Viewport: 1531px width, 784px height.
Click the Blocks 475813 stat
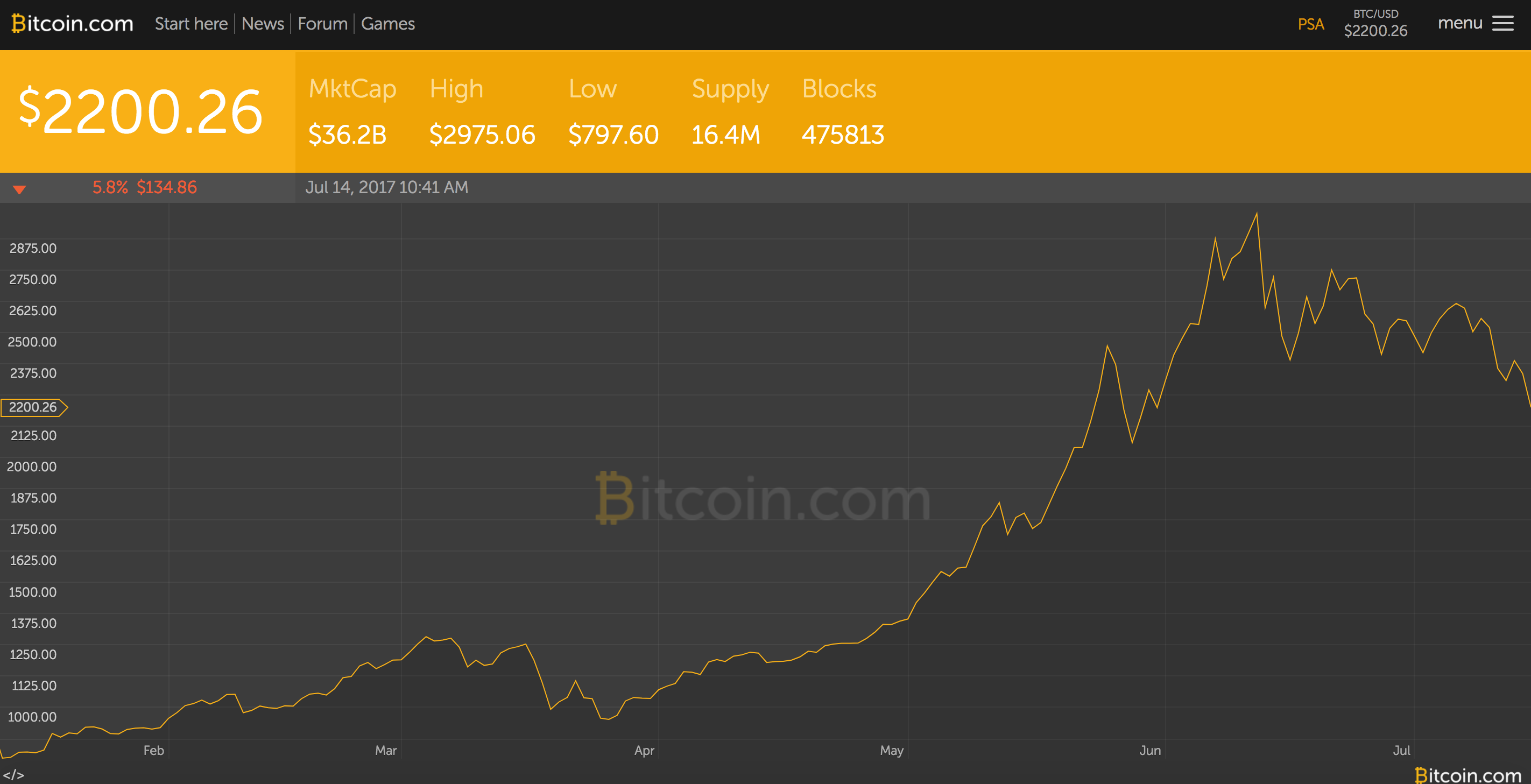(x=842, y=112)
